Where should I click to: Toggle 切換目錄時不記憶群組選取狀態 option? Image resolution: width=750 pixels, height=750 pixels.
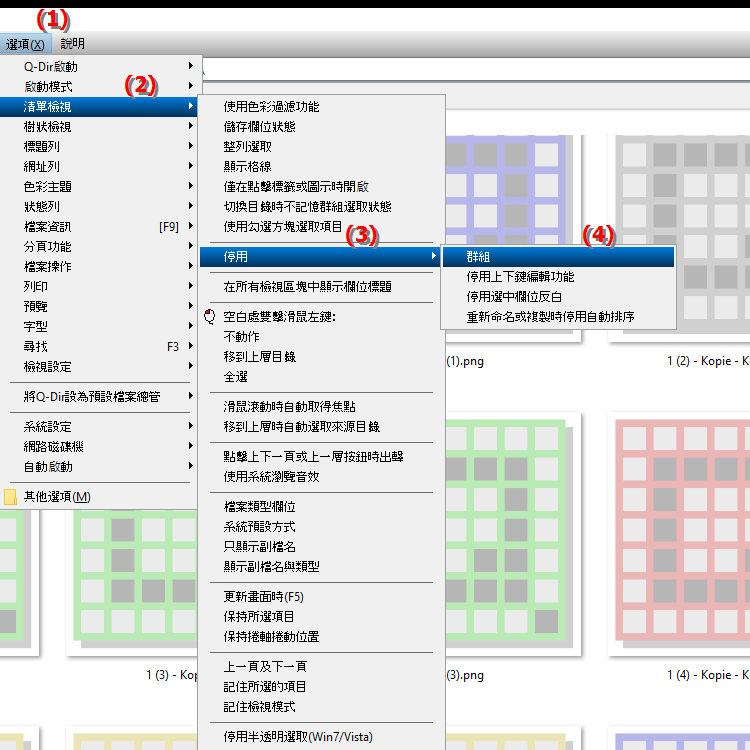coord(321,207)
